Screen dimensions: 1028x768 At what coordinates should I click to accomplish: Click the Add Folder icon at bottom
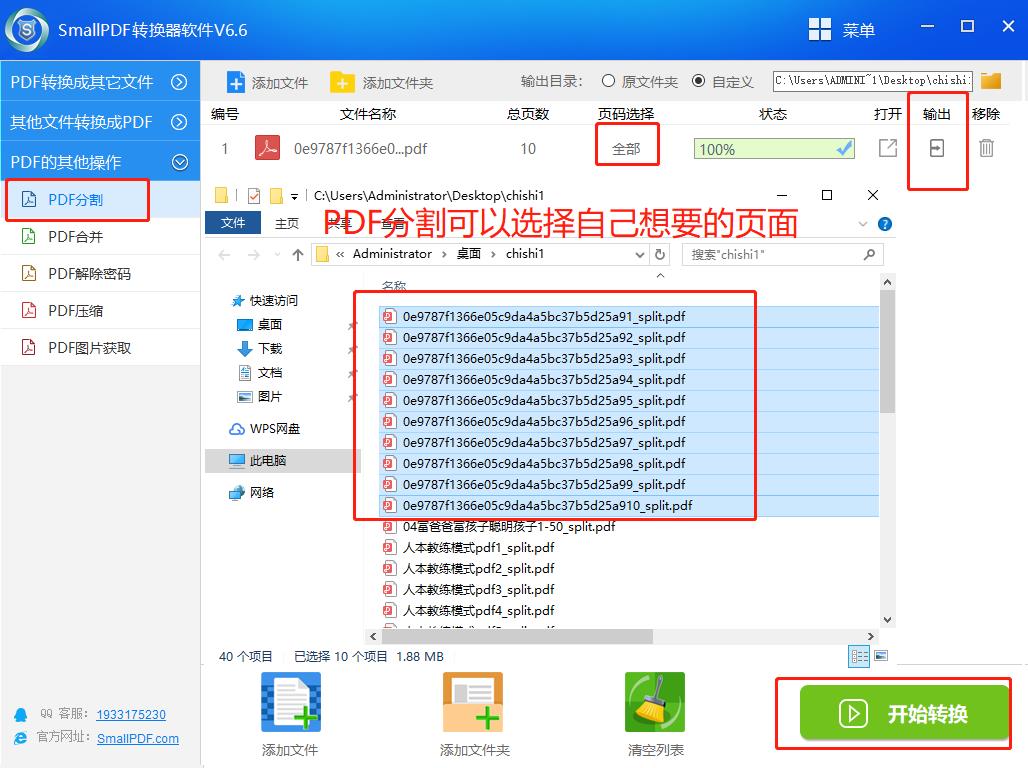[473, 702]
